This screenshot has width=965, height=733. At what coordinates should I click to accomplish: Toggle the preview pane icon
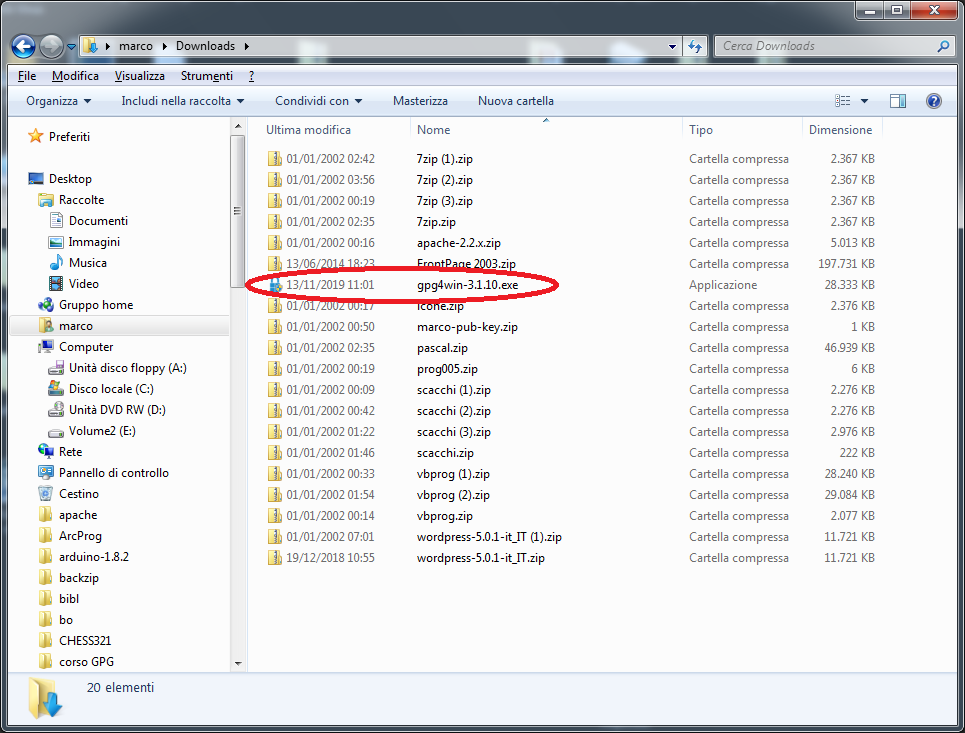897,101
